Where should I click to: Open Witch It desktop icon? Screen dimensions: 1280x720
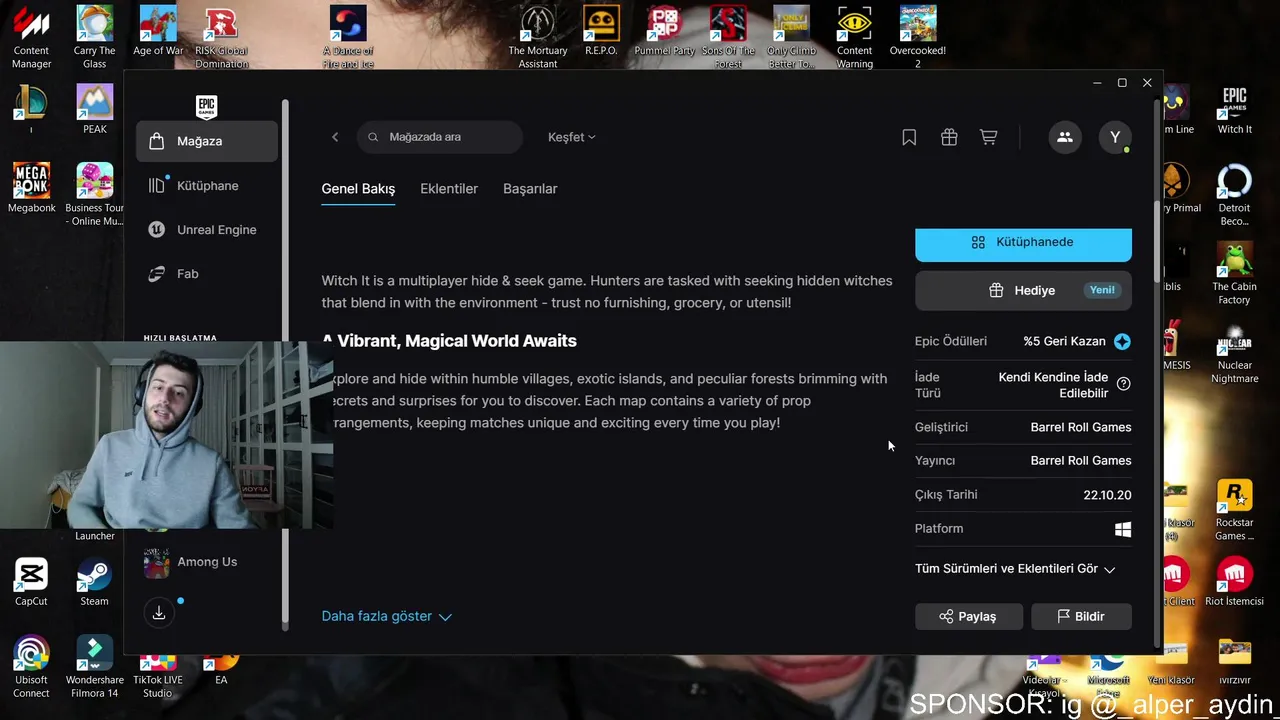click(x=1234, y=109)
